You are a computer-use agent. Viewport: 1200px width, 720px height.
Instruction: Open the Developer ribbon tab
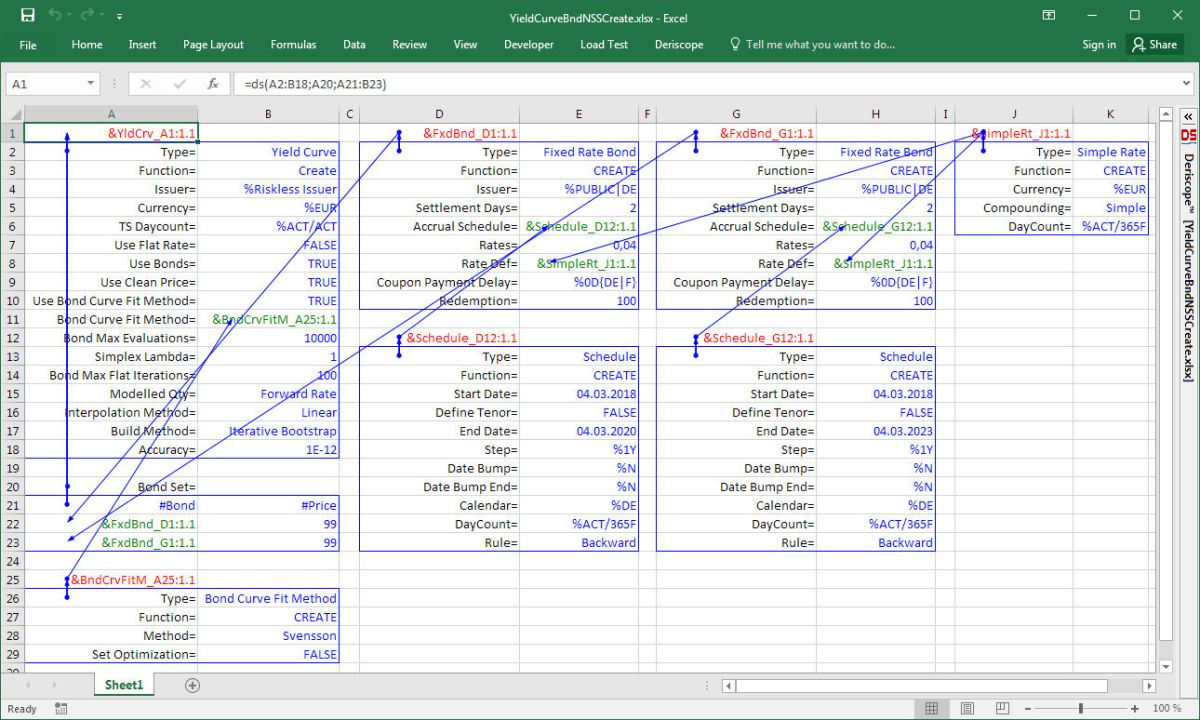click(x=528, y=44)
